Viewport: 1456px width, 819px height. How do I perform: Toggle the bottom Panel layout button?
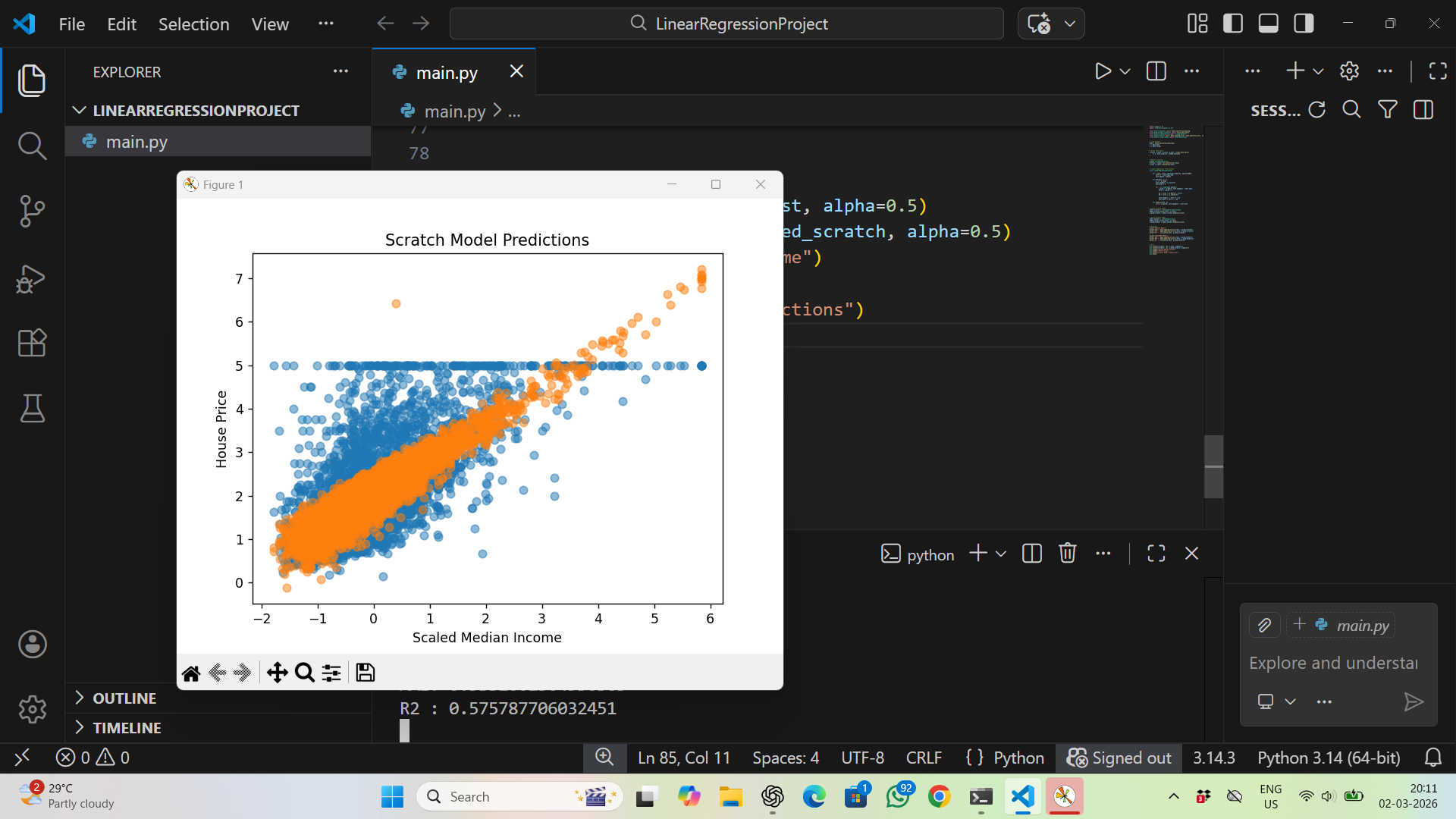coord(1269,24)
